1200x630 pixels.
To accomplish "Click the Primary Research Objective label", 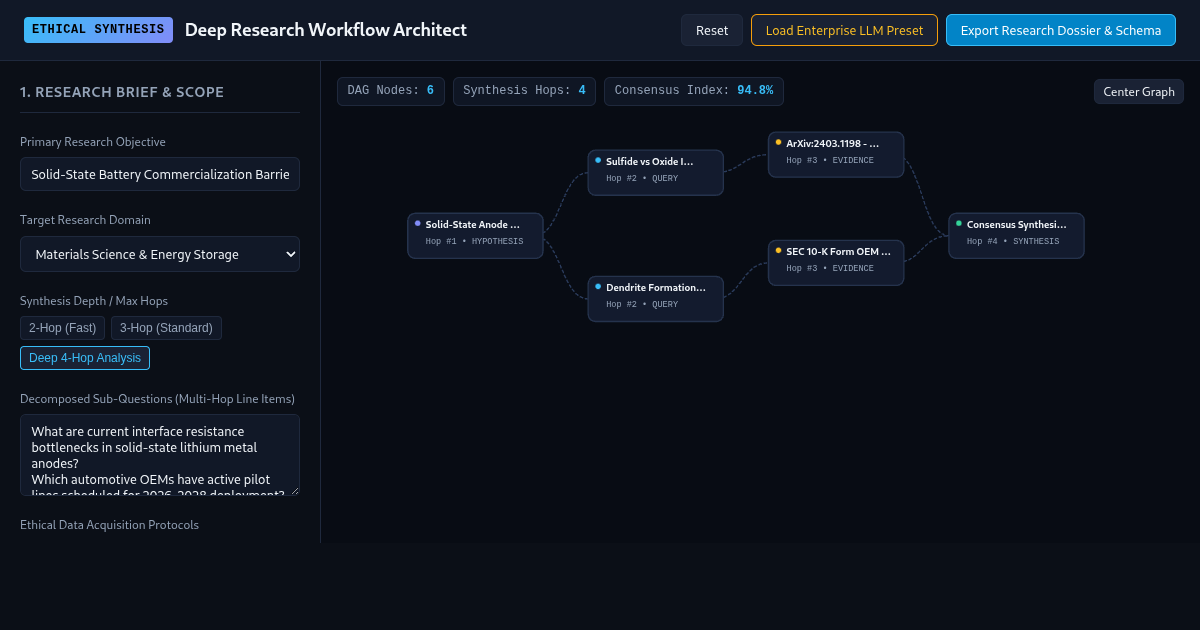I will (93, 142).
